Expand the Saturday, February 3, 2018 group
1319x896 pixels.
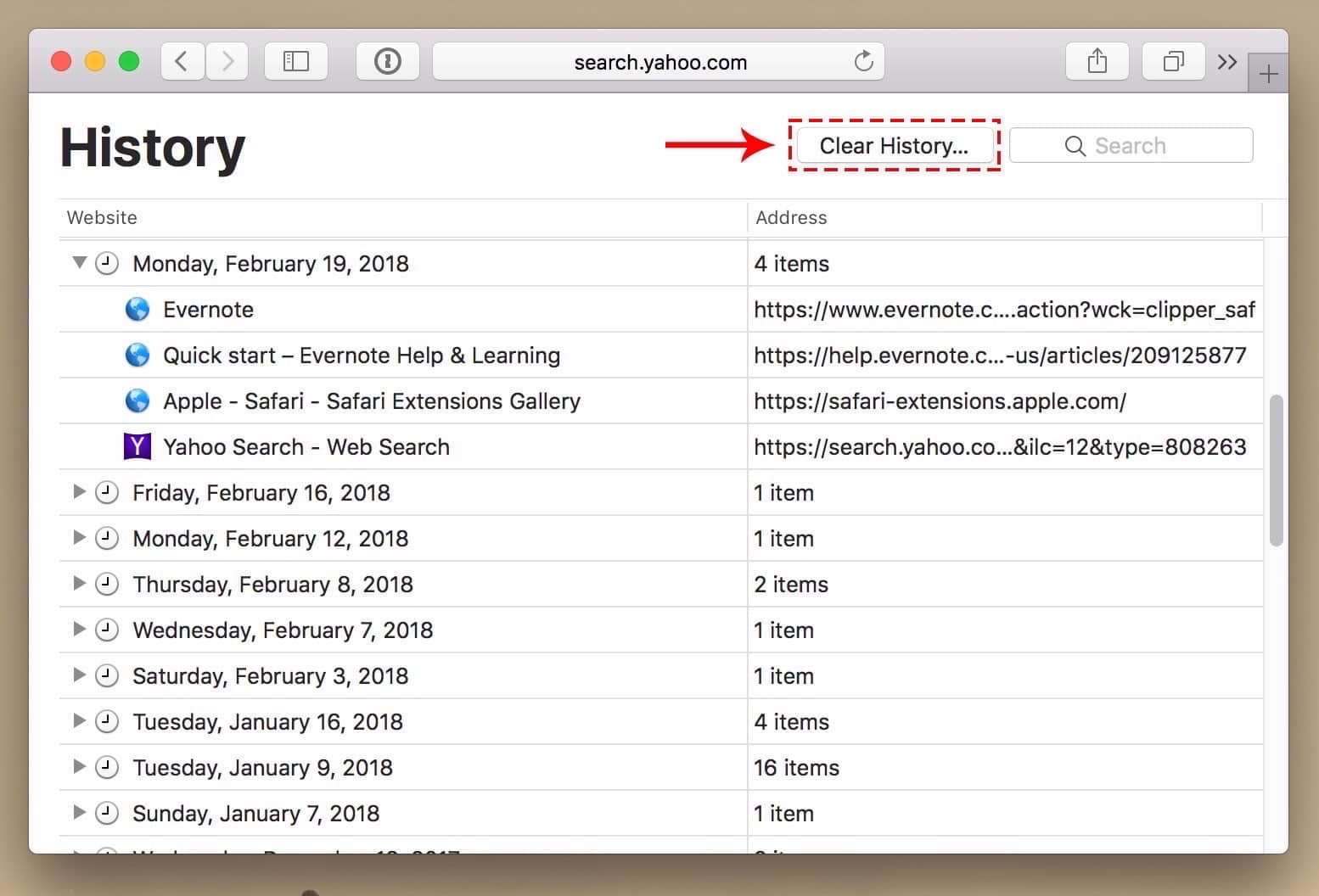[x=79, y=675]
